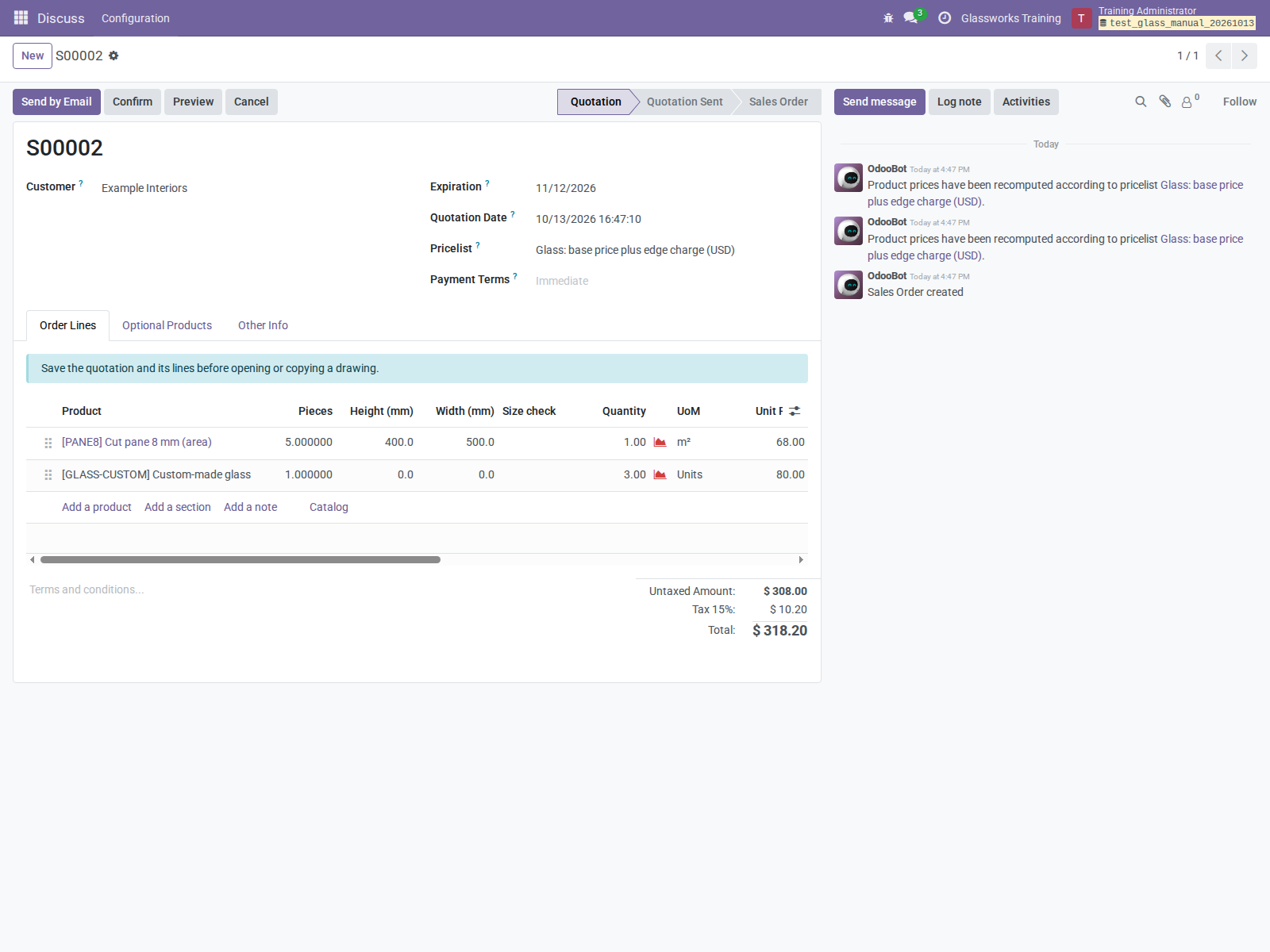Go to previous record arrow

(x=1218, y=56)
